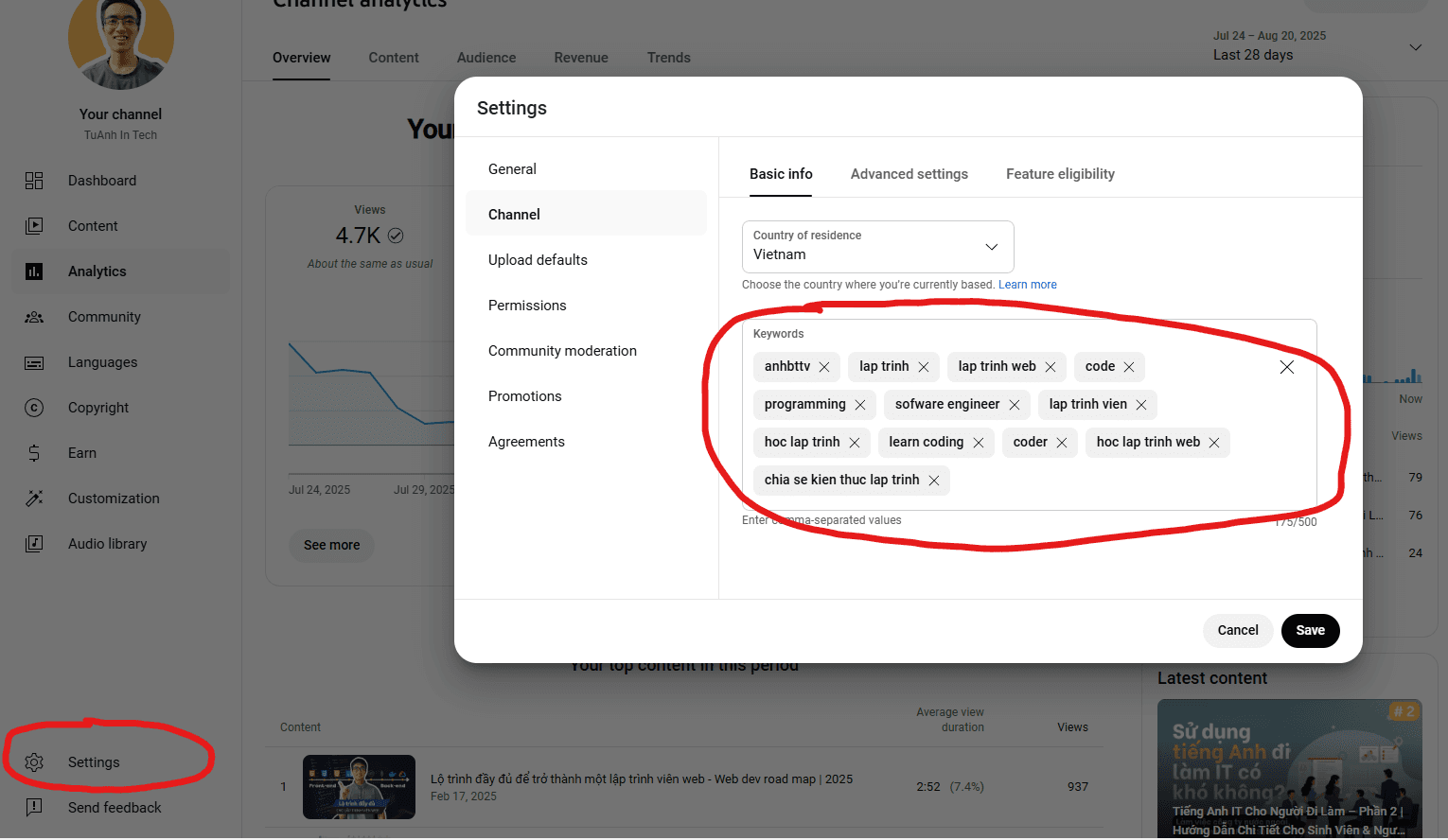Open the top video thumbnail in content list
This screenshot has width=1448, height=840.
click(x=359, y=787)
